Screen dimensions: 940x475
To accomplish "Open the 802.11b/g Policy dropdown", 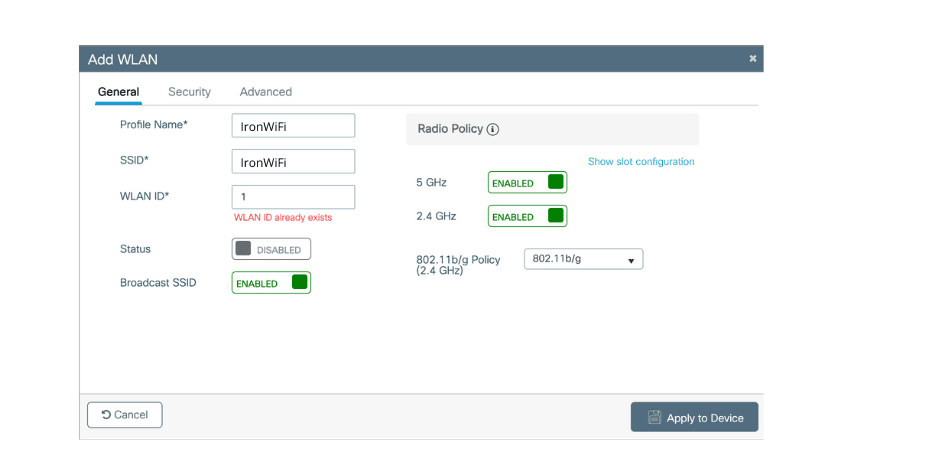I will point(582,259).
